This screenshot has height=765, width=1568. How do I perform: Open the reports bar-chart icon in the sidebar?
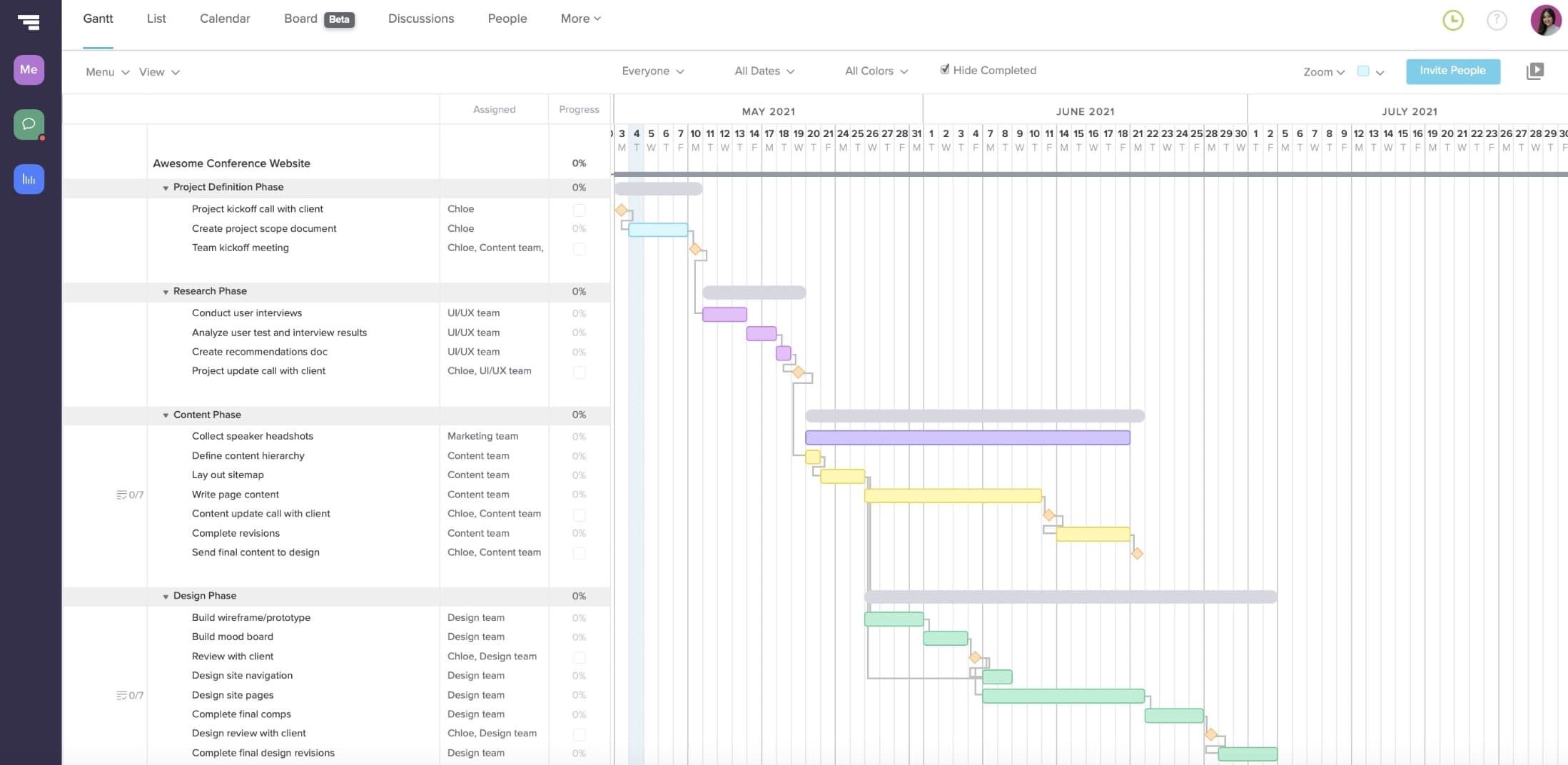click(29, 179)
